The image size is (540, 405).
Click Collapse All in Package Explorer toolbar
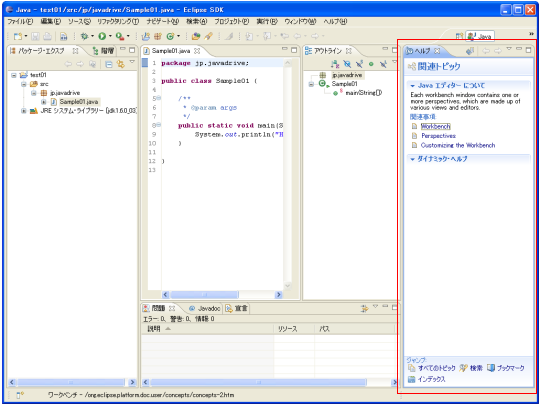point(108,64)
